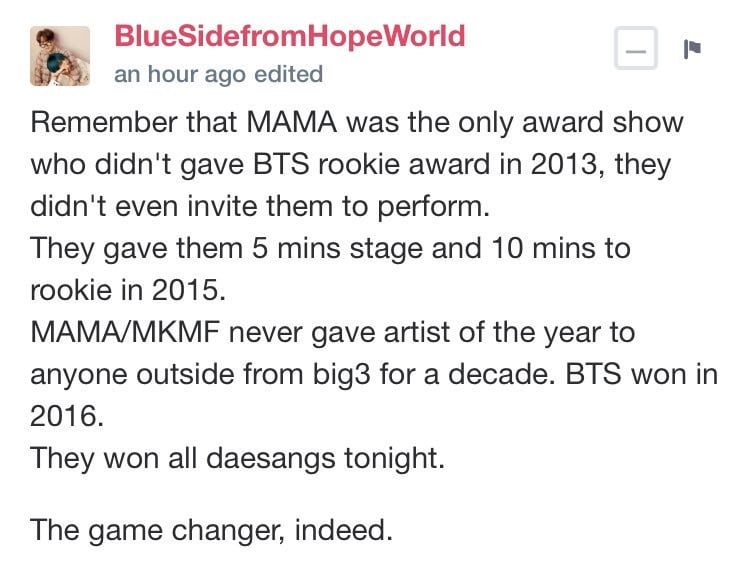The image size is (750, 561).
Task: Click the word 'MAMA/MKMF' in the comment
Action: coord(125,332)
